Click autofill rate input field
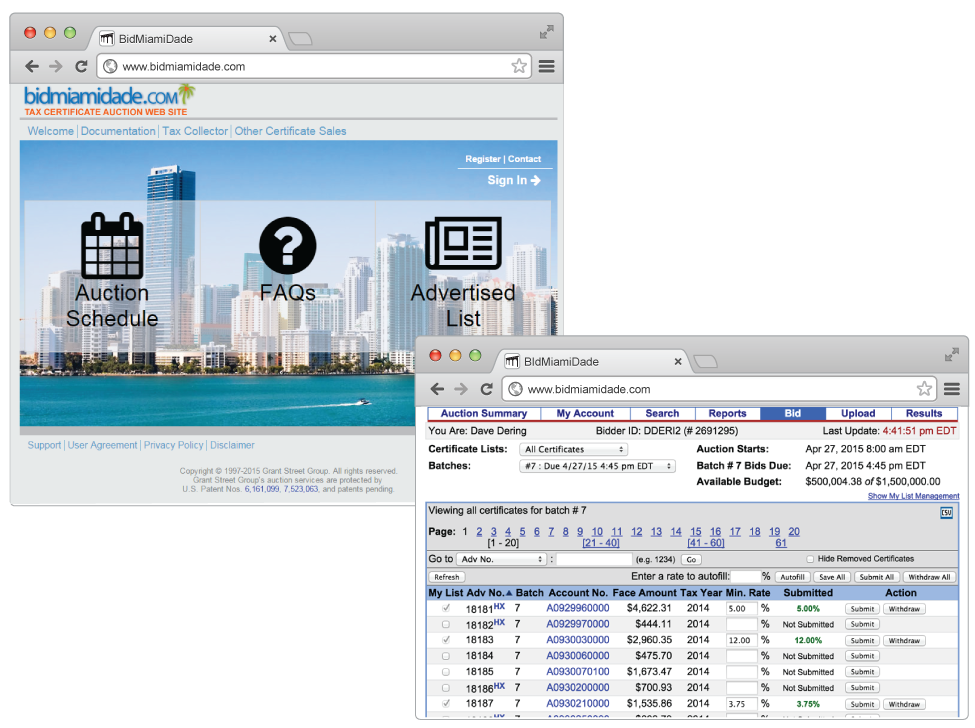Screen dimensions: 975x728 [x=746, y=576]
